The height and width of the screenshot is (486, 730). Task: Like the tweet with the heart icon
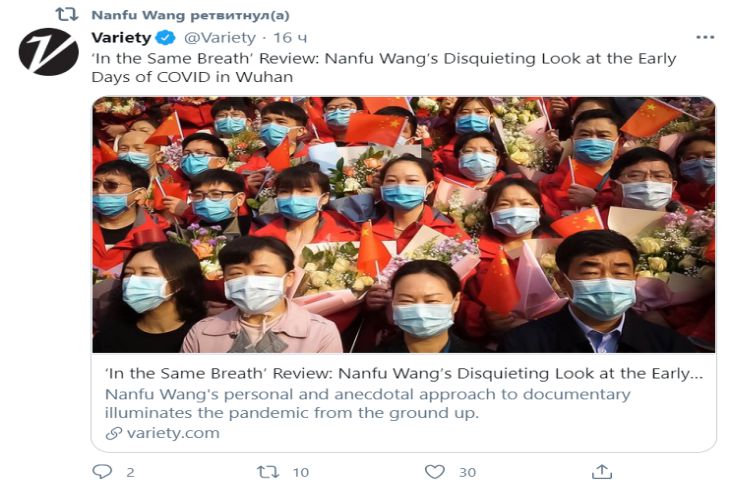point(434,472)
